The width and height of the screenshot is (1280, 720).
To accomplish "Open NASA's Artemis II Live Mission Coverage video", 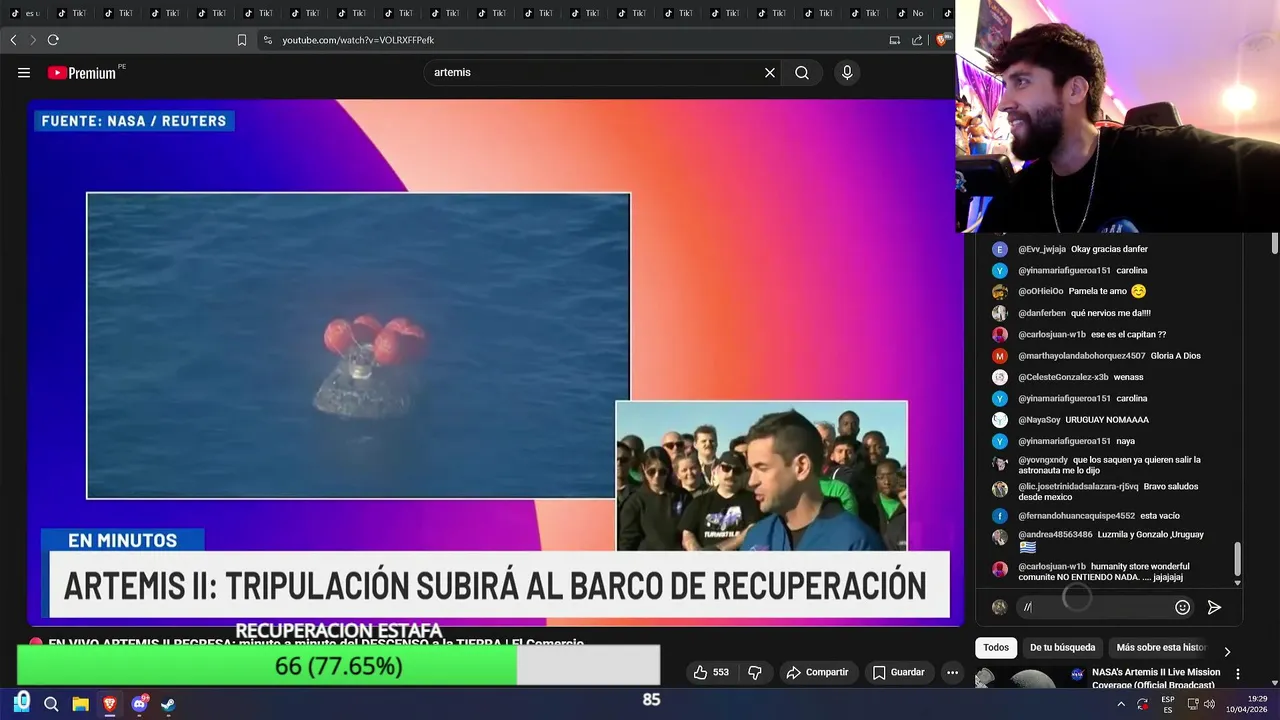I will tap(1156, 678).
